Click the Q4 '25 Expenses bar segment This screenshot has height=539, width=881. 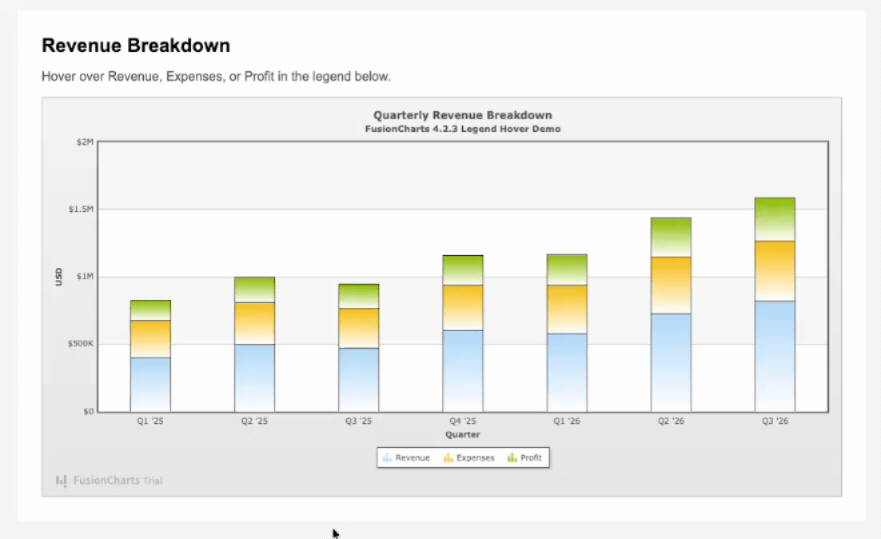[x=463, y=308]
